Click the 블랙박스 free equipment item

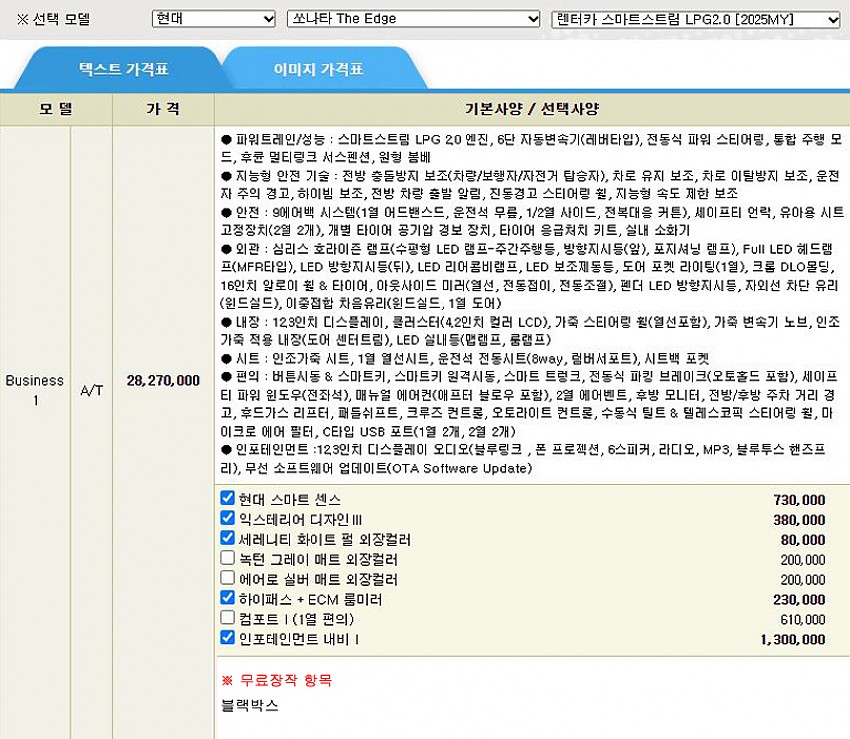tap(250, 704)
